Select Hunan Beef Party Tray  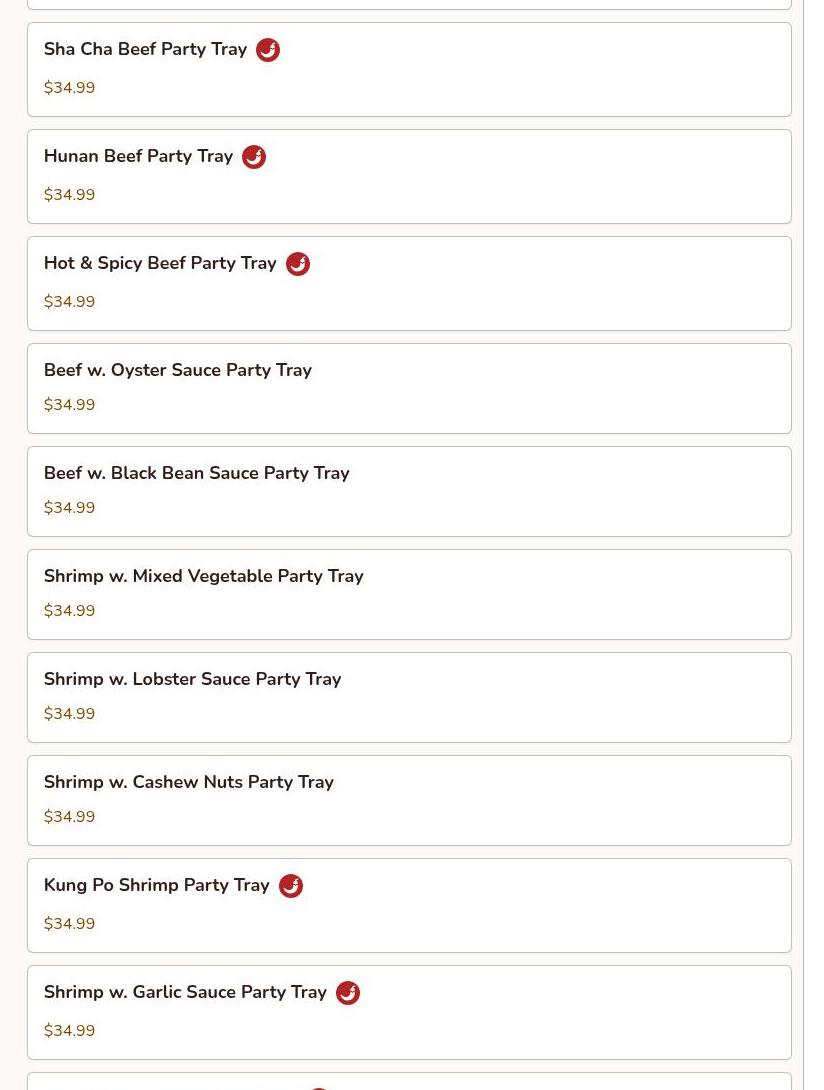point(138,157)
